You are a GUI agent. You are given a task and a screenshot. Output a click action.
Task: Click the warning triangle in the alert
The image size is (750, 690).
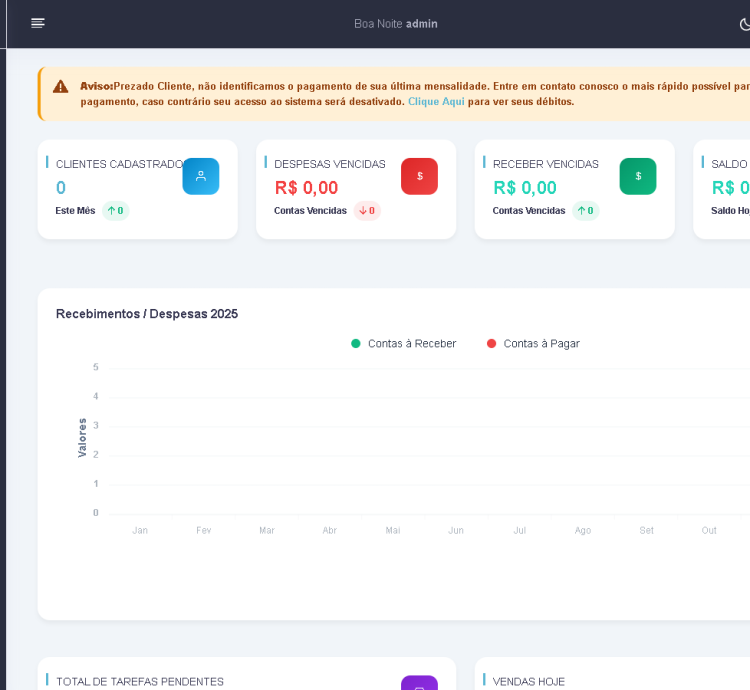coord(61,87)
